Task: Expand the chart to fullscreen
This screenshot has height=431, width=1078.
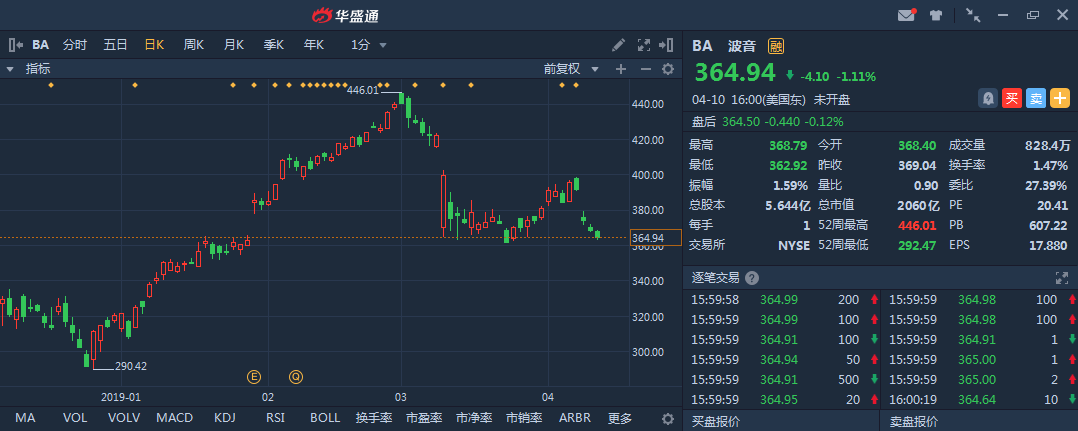Action: 643,45
